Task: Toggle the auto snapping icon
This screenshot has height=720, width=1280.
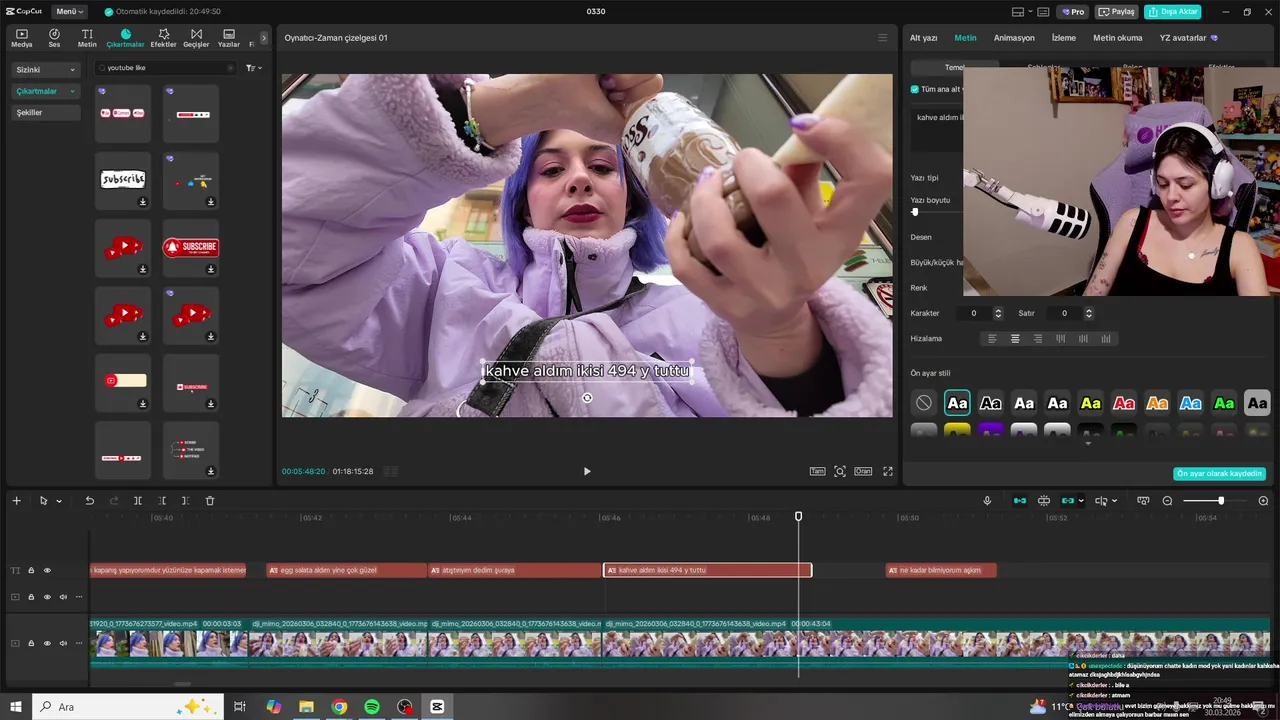Action: pos(1044,501)
